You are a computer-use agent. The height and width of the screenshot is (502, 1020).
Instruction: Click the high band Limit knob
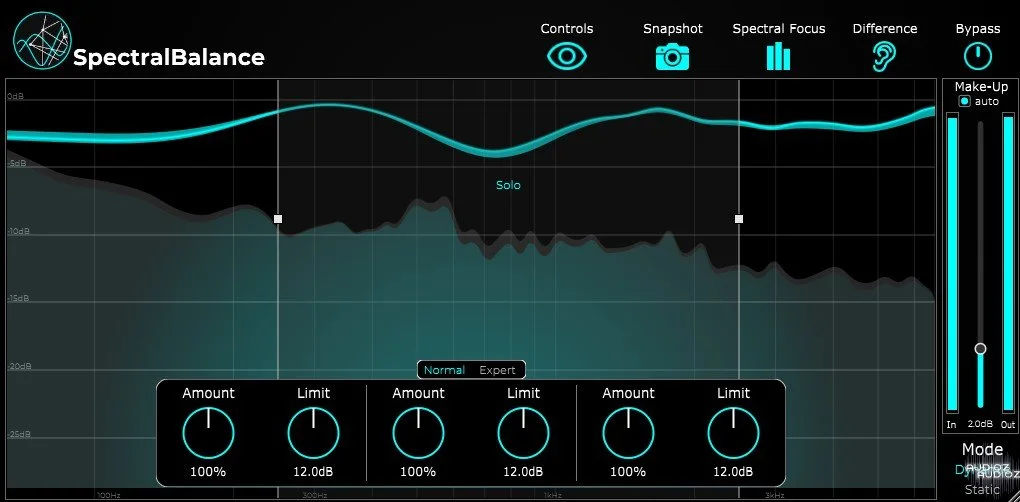(x=733, y=433)
